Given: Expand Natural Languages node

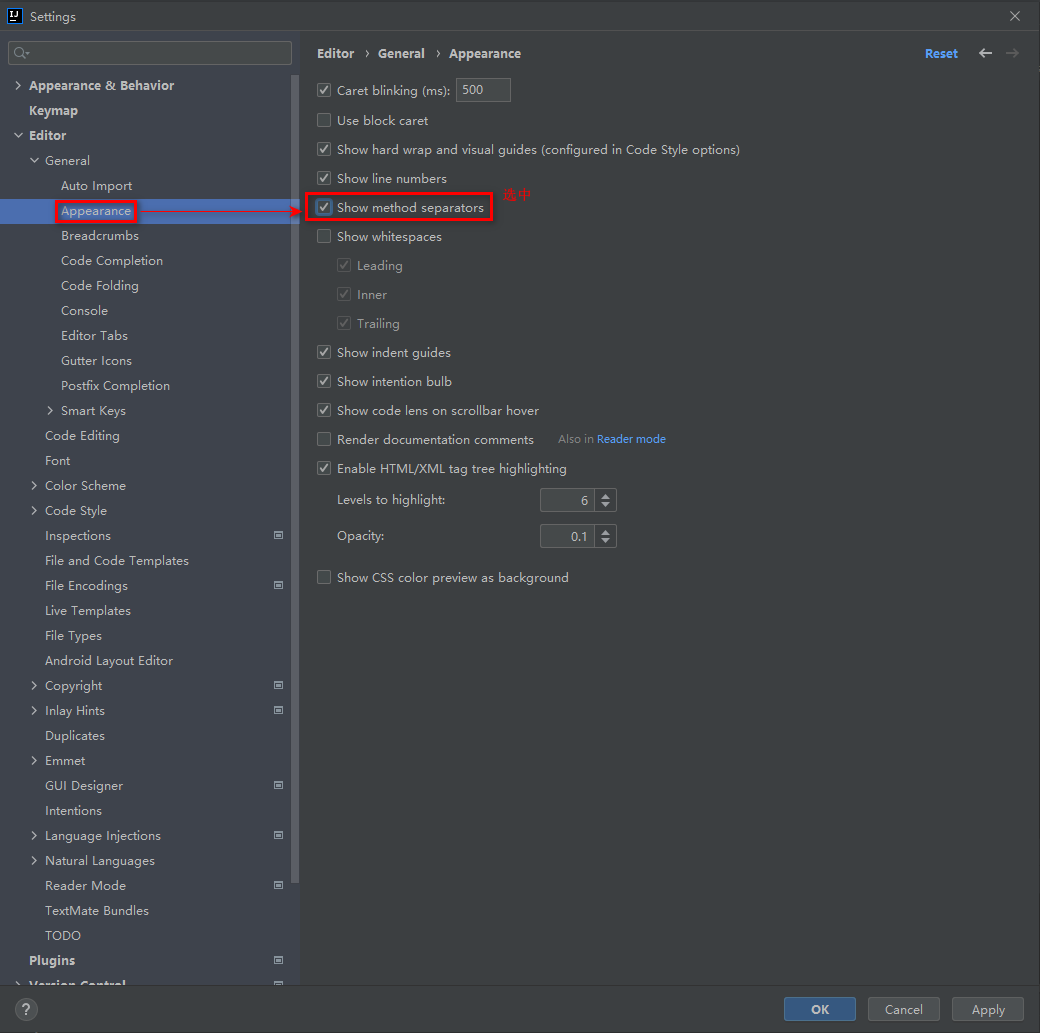Looking at the screenshot, I should click(x=34, y=861).
